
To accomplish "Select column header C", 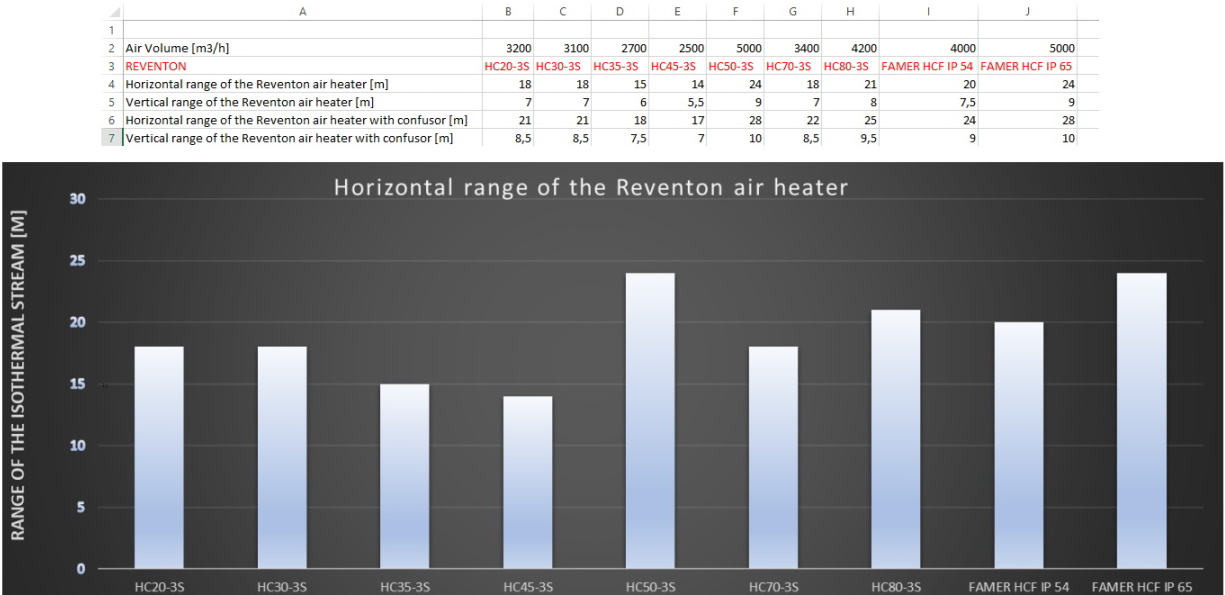I will [562, 11].
